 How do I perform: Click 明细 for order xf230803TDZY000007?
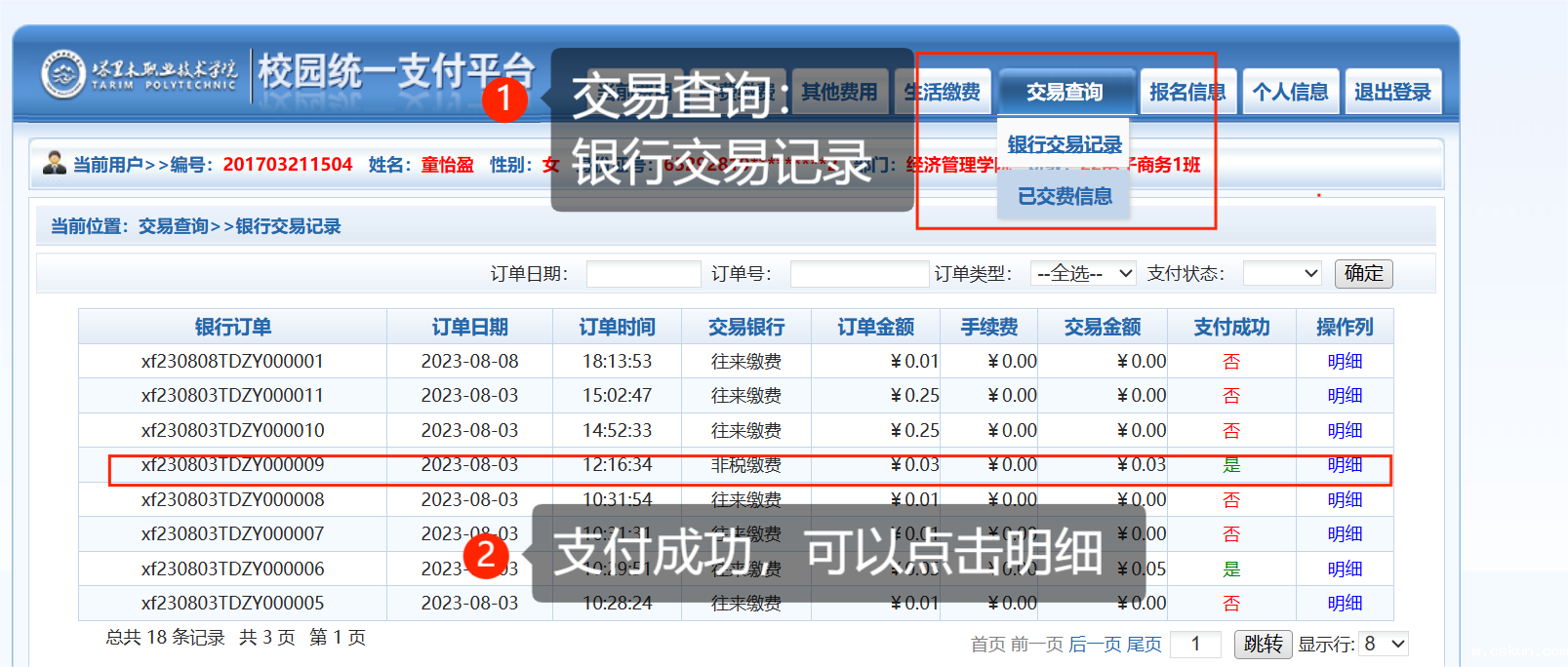point(1345,533)
